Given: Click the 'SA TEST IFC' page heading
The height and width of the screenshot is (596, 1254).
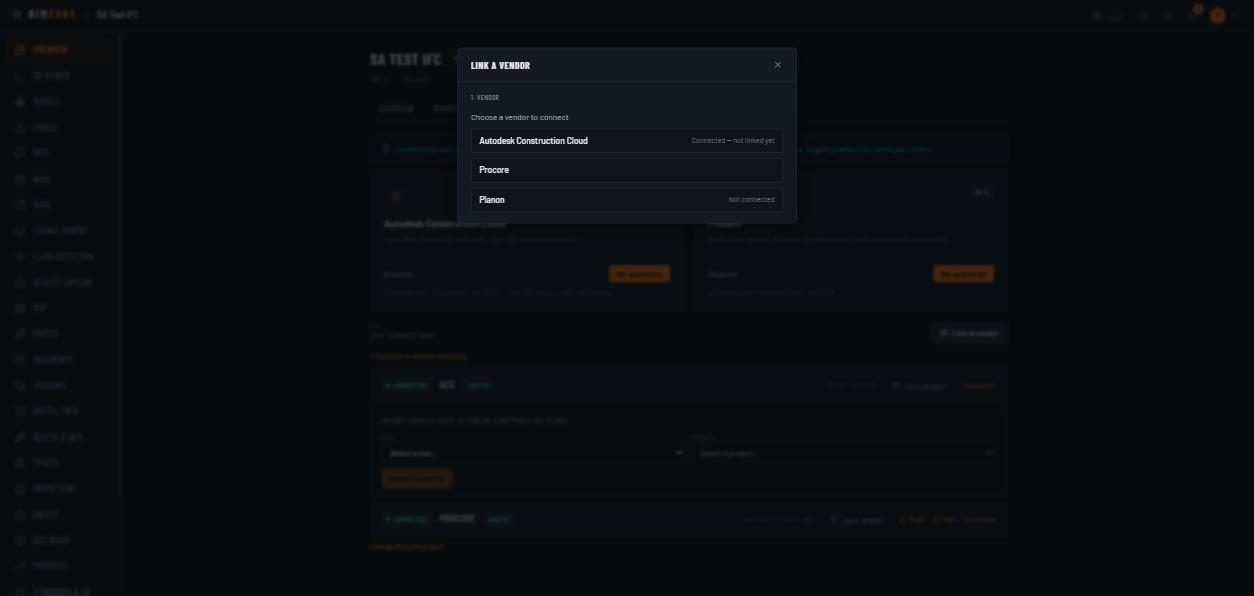Looking at the screenshot, I should (x=405, y=60).
